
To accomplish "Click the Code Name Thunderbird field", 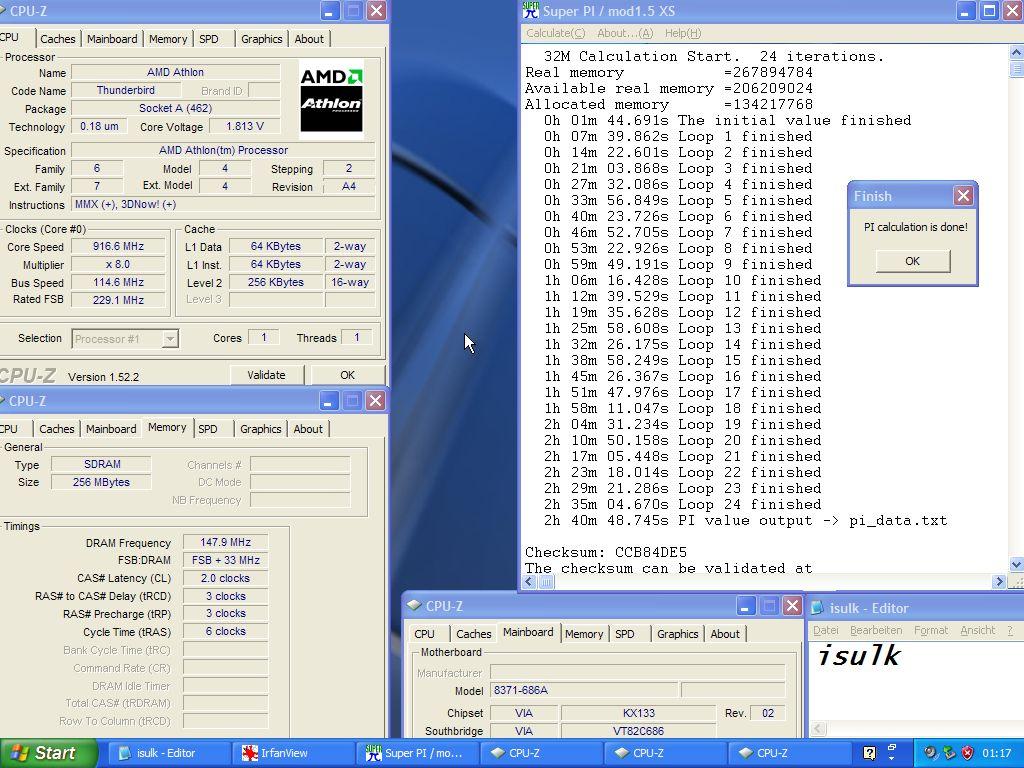I will (125, 90).
